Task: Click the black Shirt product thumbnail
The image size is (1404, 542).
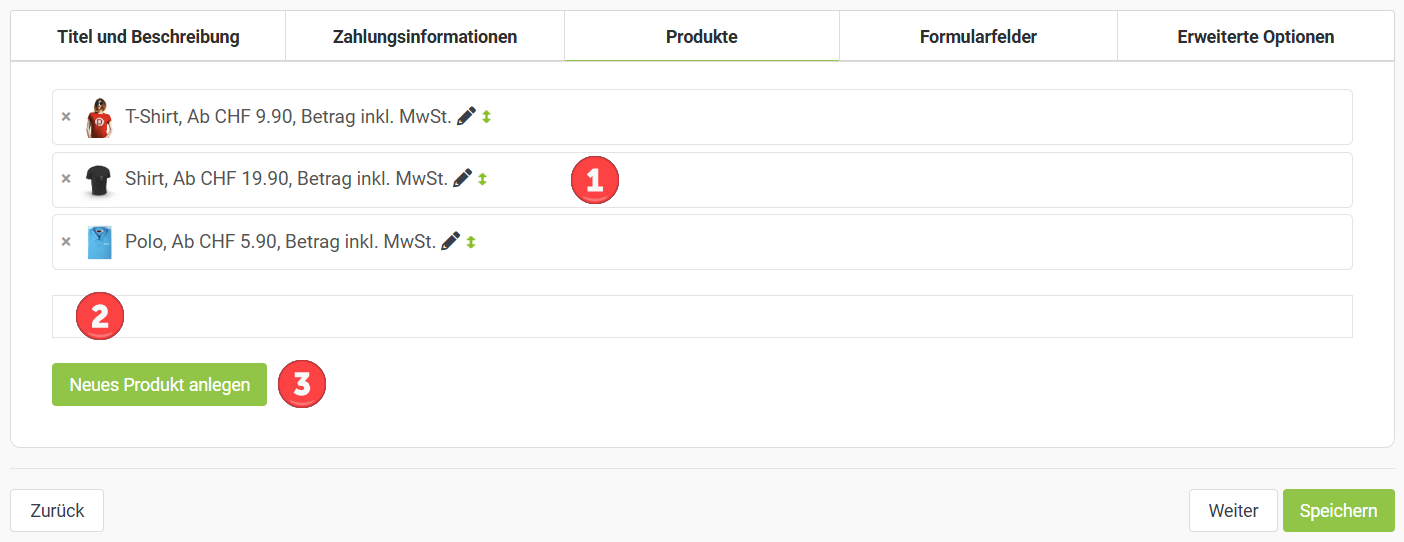Action: click(x=98, y=180)
